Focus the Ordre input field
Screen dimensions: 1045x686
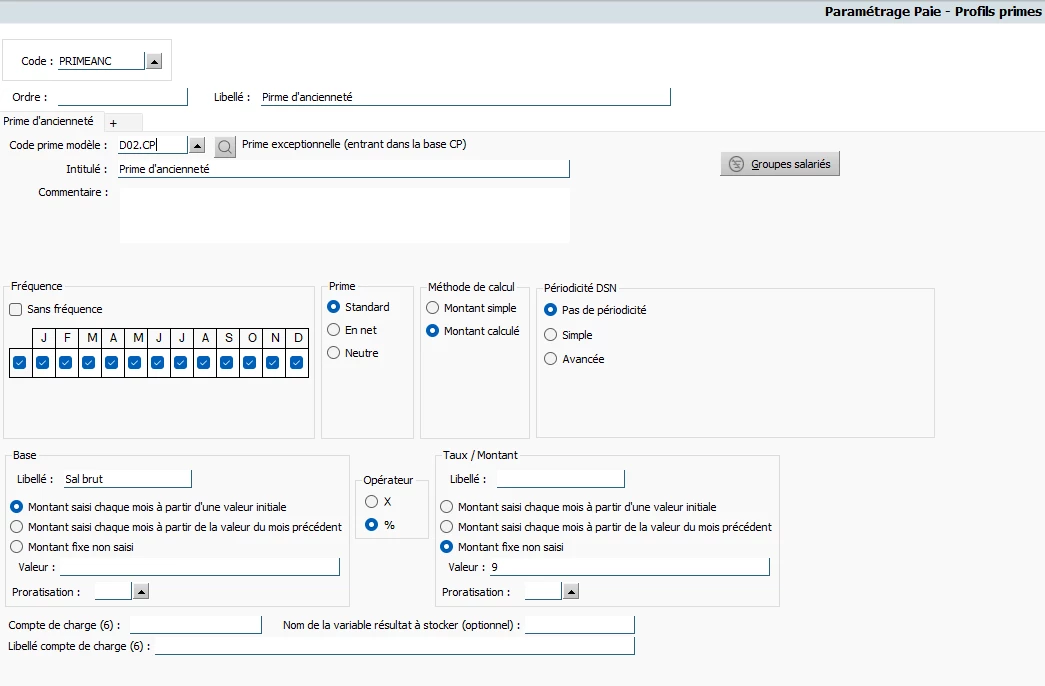[x=123, y=97]
